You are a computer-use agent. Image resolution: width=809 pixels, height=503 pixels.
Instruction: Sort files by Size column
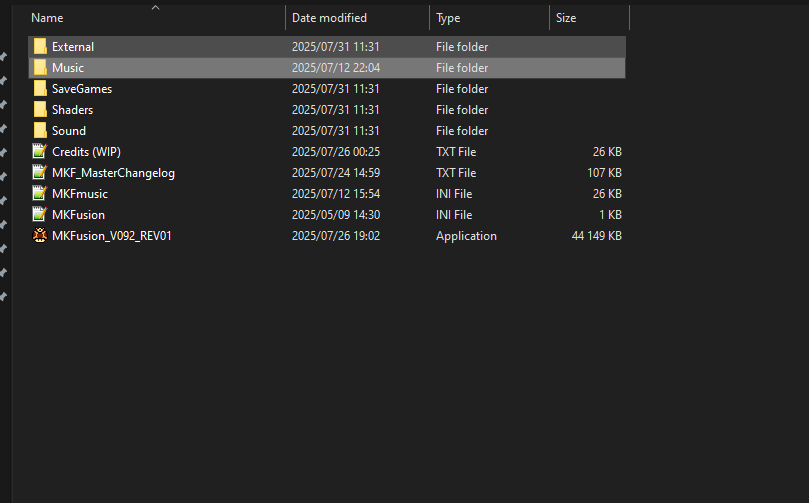coord(566,18)
